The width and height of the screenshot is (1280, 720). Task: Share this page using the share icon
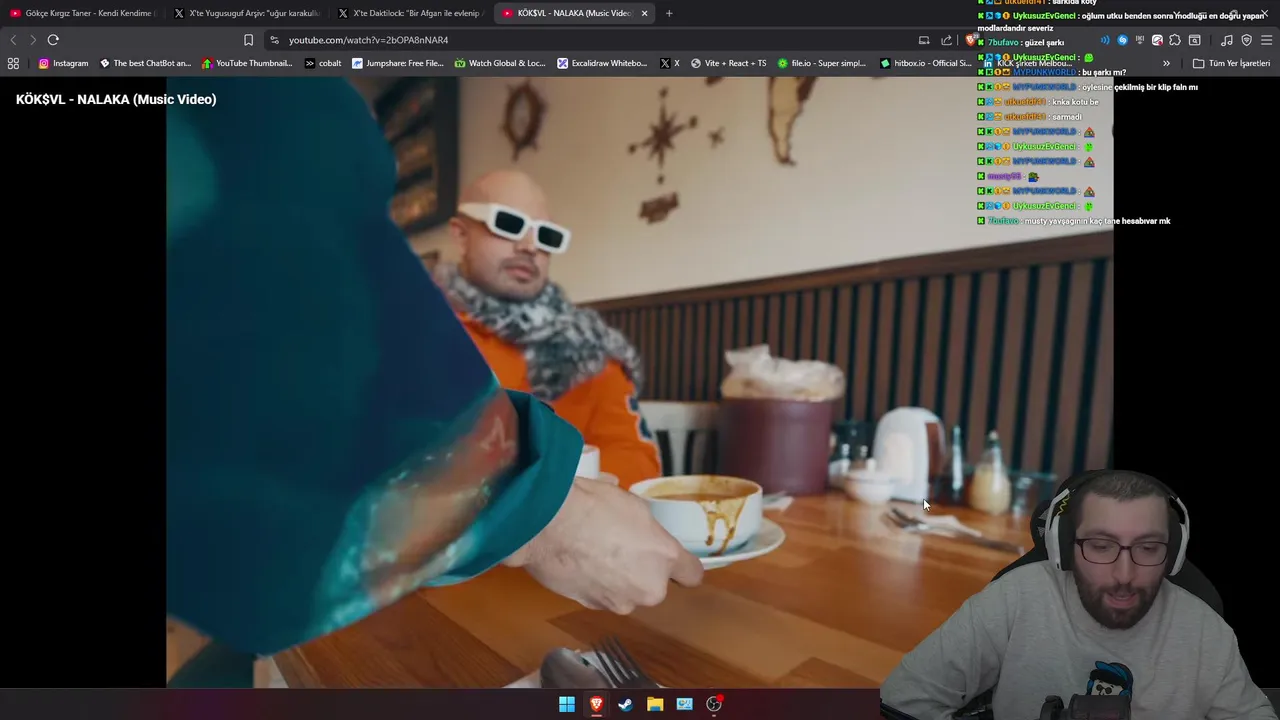(x=946, y=40)
